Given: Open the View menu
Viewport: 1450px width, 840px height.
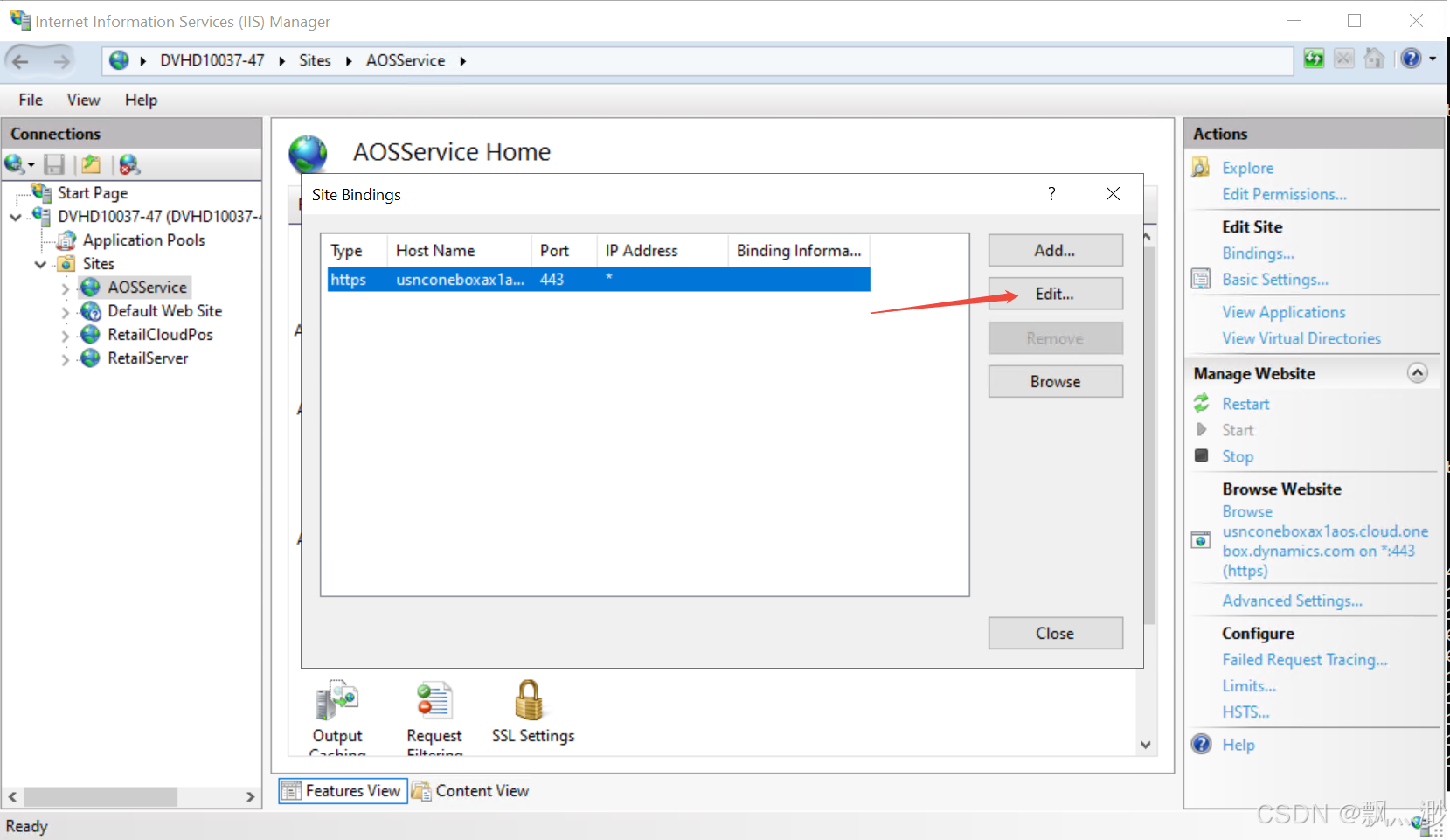Looking at the screenshot, I should 83,100.
